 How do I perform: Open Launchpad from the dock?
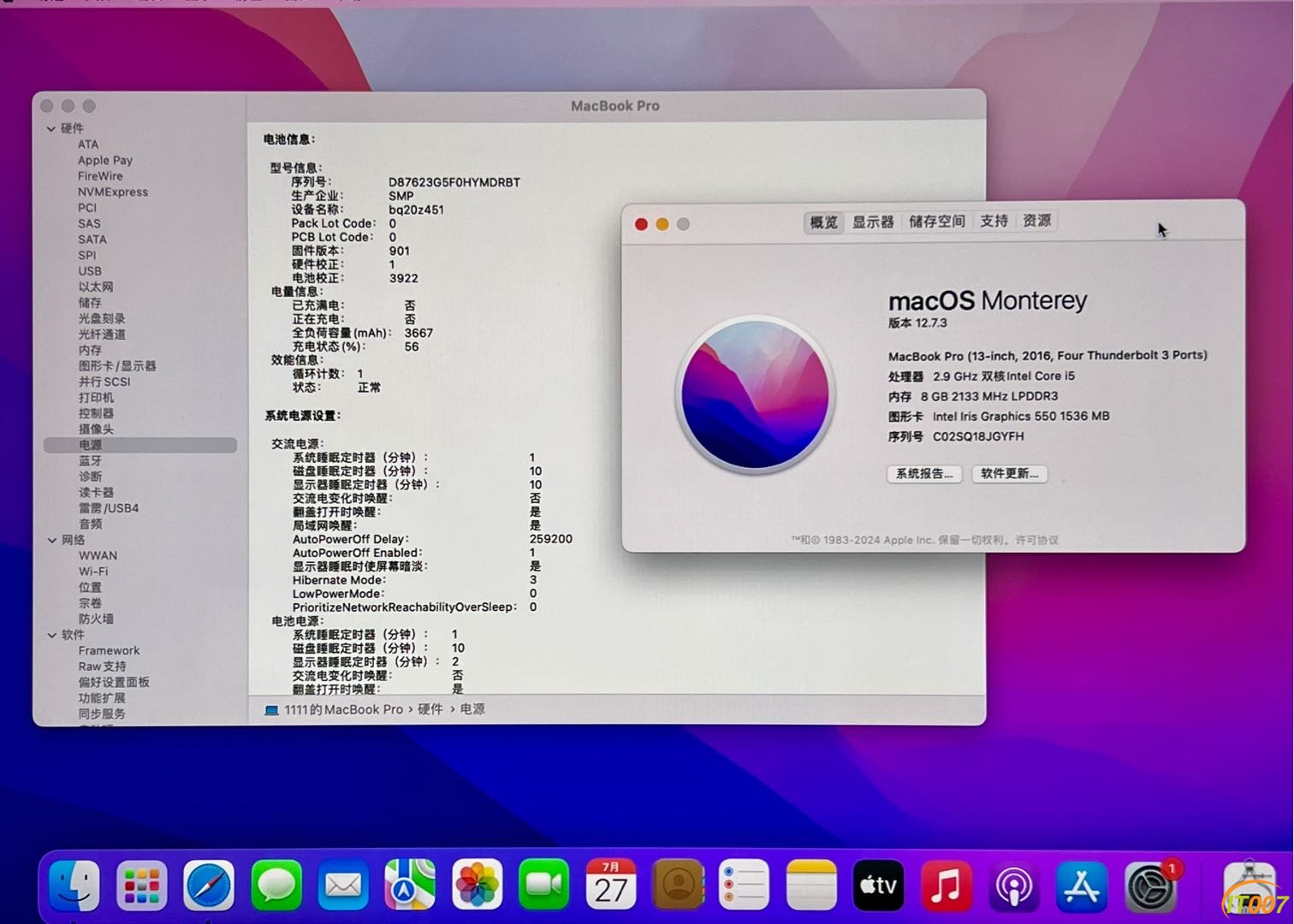(x=141, y=885)
